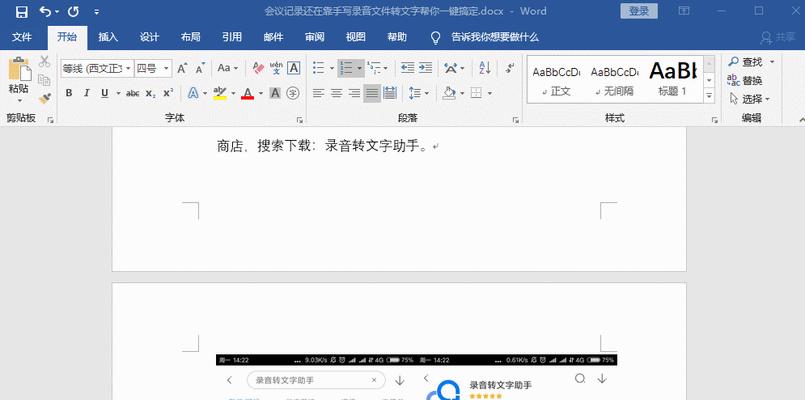Click the phonetic guide wén icon
The image size is (805, 400).
coord(276,68)
